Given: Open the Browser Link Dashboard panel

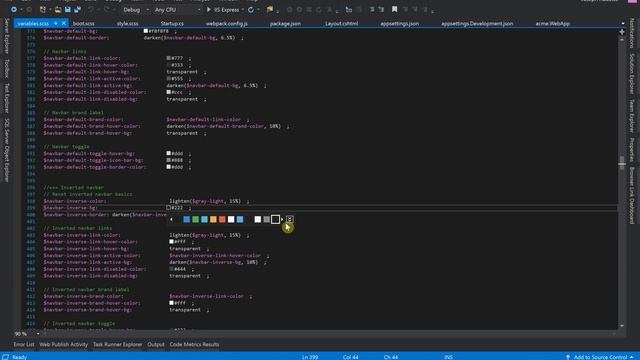Looking at the screenshot, I should click(x=632, y=195).
